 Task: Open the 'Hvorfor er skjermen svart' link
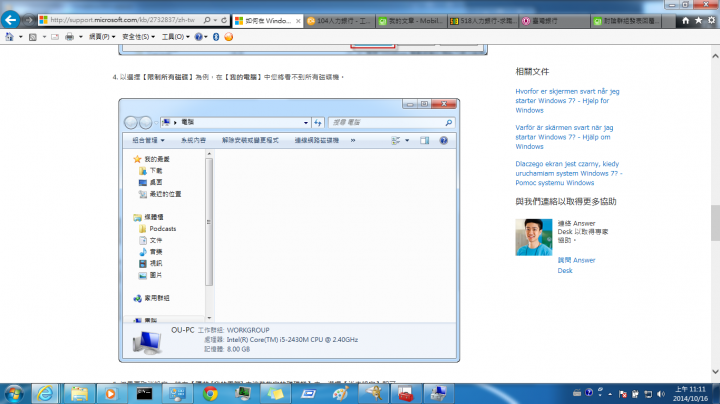[567, 101]
